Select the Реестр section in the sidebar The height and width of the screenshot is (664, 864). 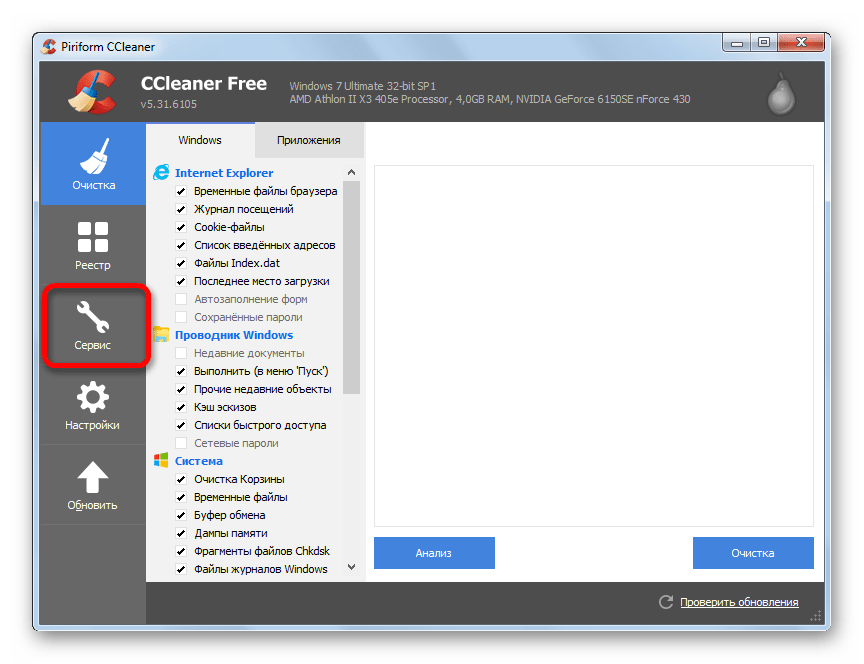coord(92,245)
